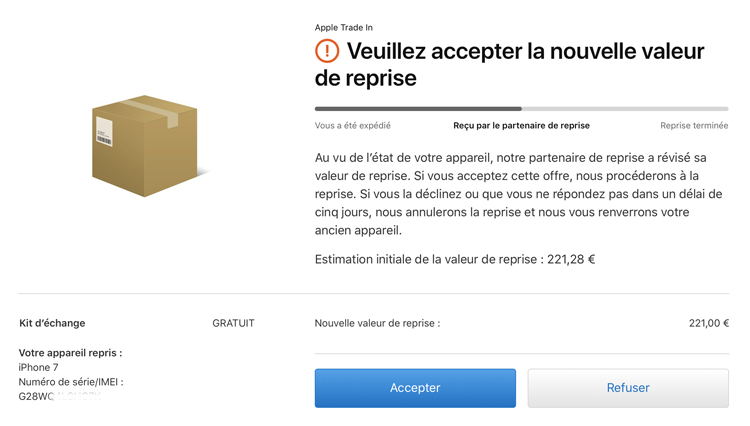Click the serial number starting G28W
750x426 pixels.
(x=60, y=396)
